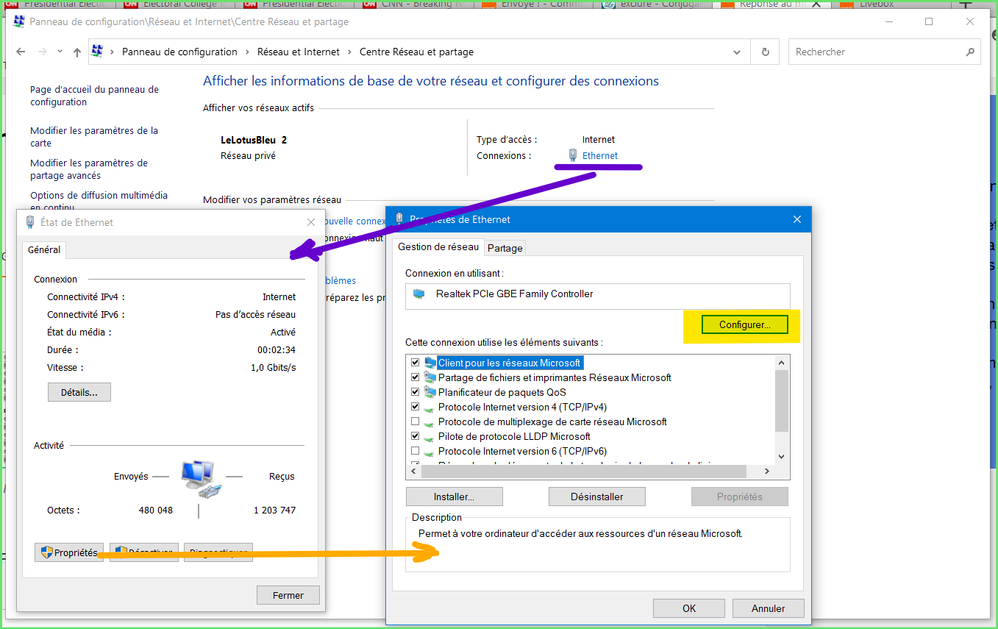Click the network computers activity icon

coord(198,477)
